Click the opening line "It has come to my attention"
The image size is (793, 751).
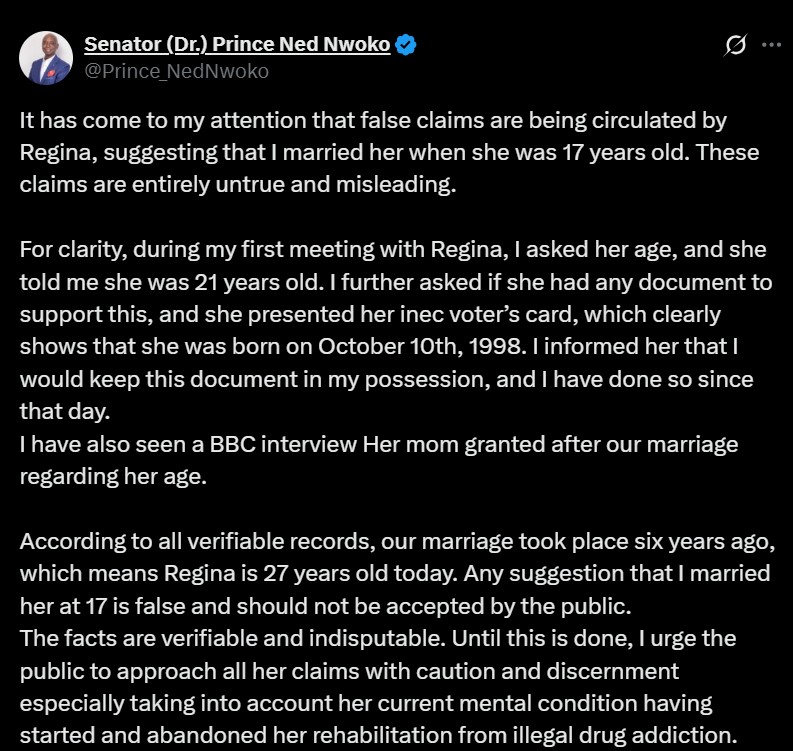click(x=150, y=121)
